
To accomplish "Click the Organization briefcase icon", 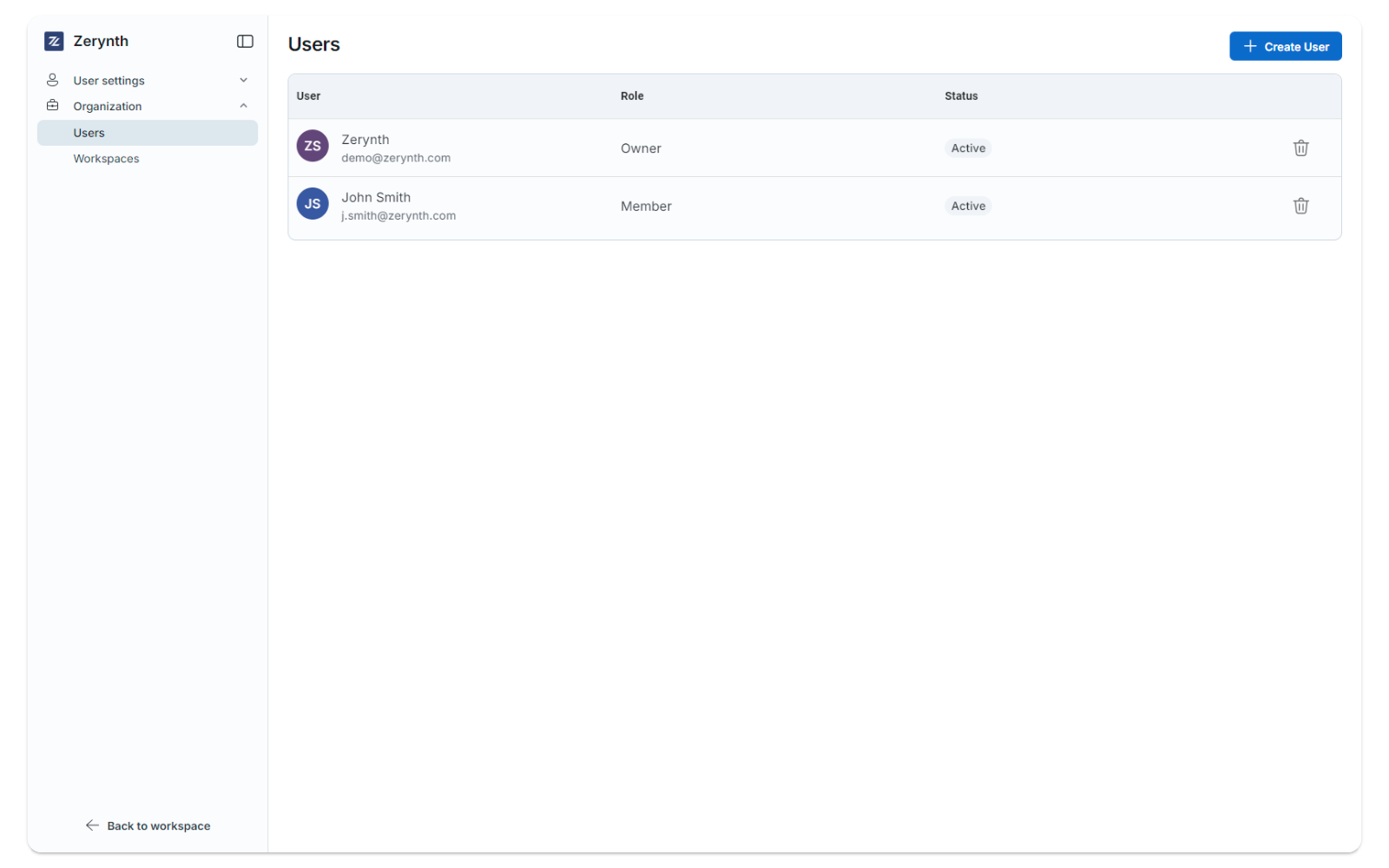I will (x=52, y=106).
